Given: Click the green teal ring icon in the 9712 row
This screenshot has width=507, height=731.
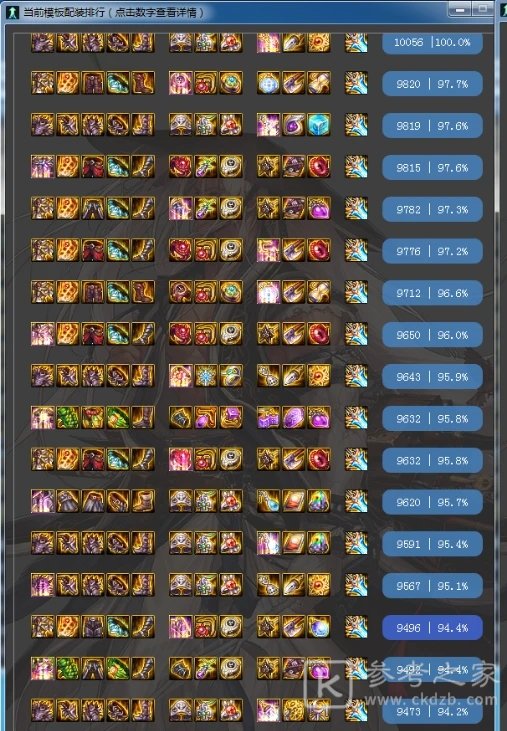Looking at the screenshot, I should pos(231,292).
